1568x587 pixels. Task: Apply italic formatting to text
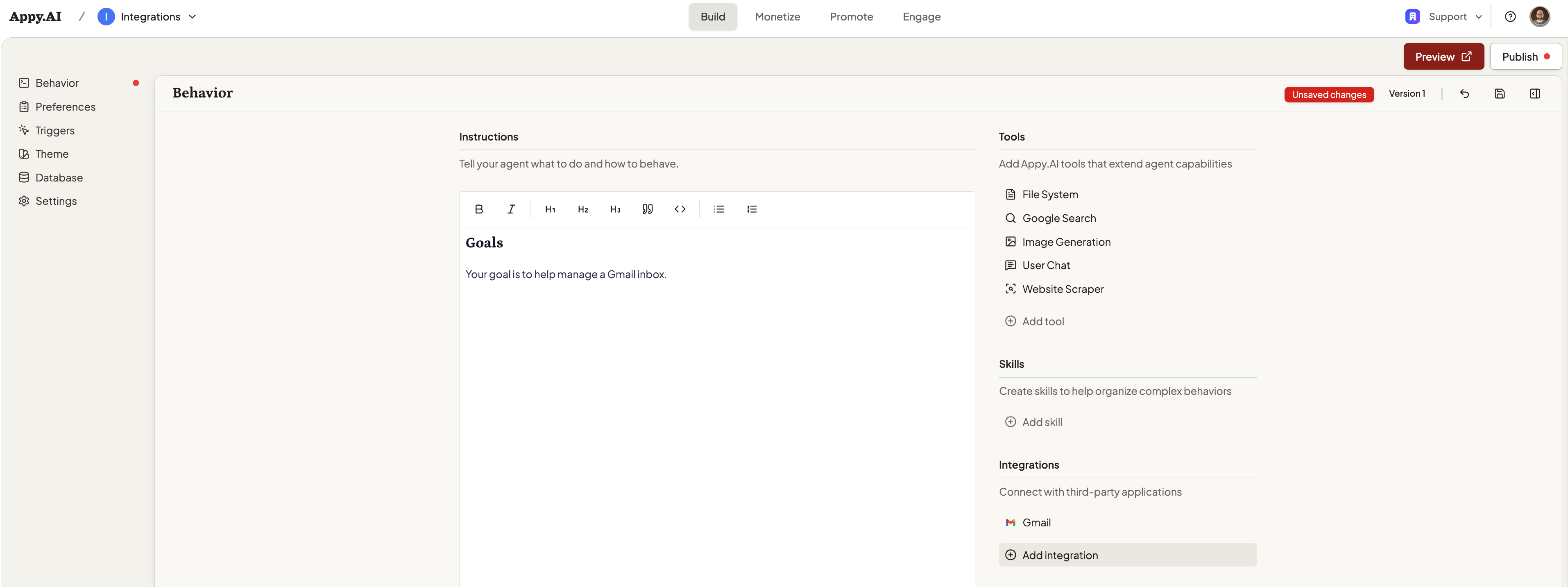pyautogui.click(x=511, y=209)
